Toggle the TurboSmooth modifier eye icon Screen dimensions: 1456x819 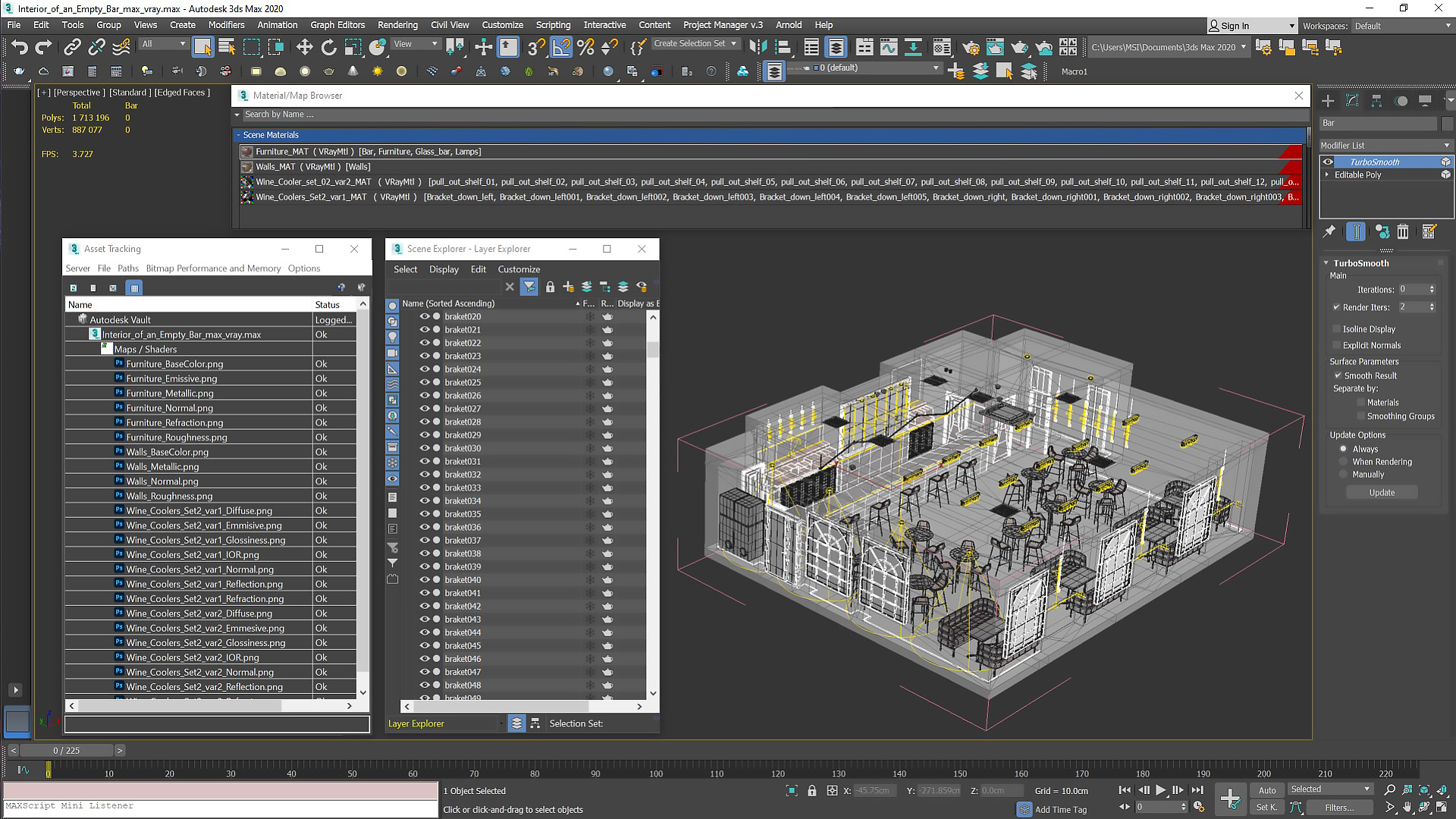coord(1328,162)
